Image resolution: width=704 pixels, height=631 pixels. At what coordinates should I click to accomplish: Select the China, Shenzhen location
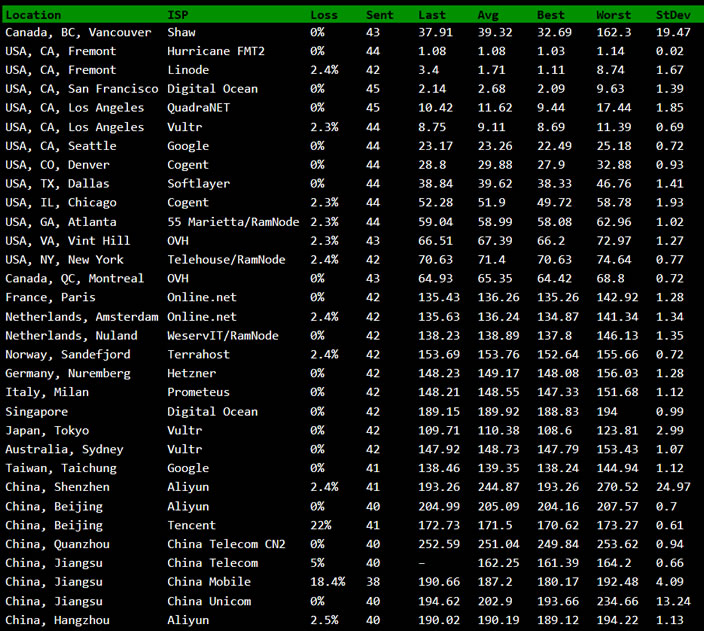57,487
